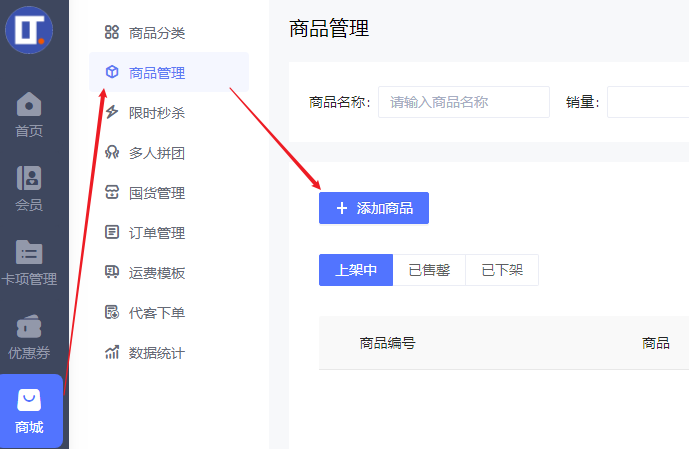Open the 优惠券 coupon icon
The image size is (689, 449).
(x=29, y=326)
